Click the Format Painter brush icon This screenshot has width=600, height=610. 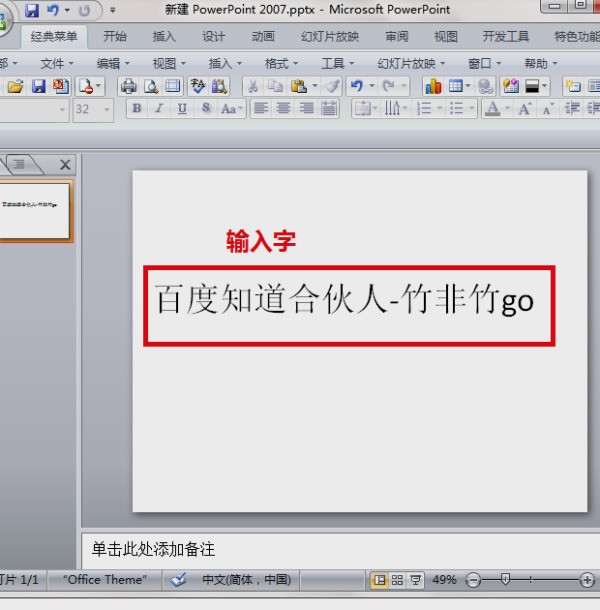[331, 86]
